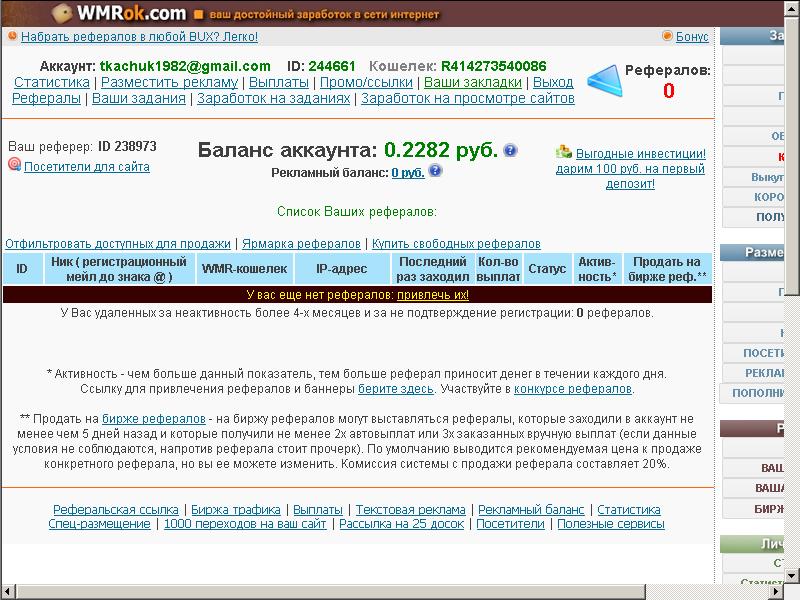Open 'Купить свободных рефералов' link
Viewport: 800px width, 600px height.
(456, 244)
